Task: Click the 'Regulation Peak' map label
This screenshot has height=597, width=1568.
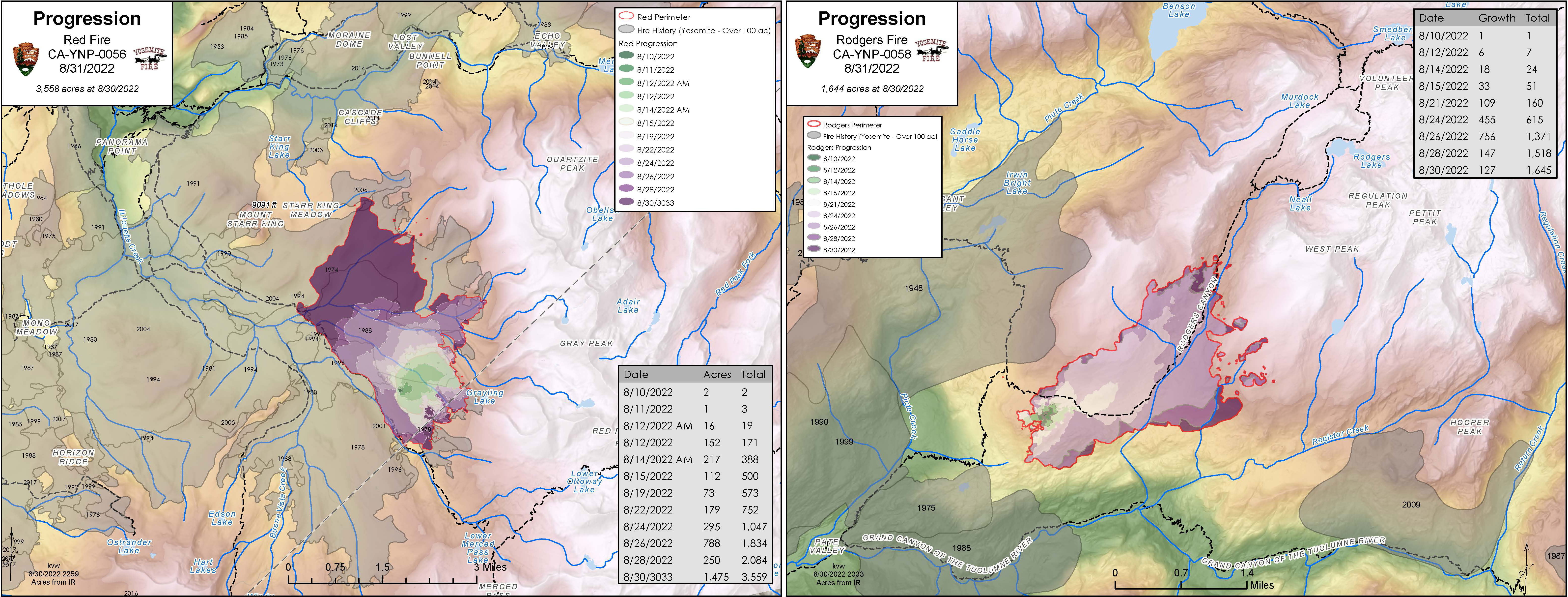Action: pos(1378,200)
